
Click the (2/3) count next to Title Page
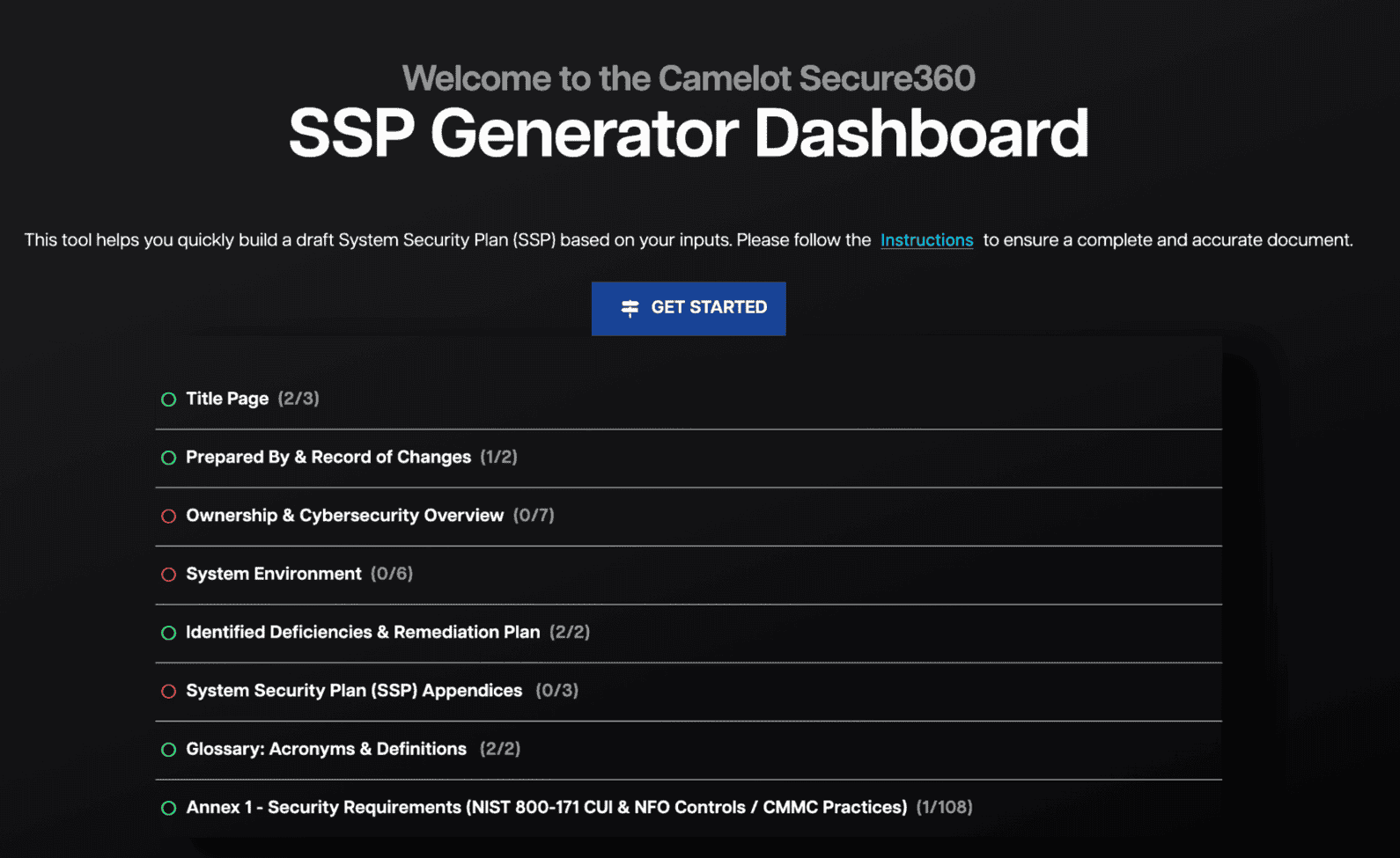[x=298, y=399]
